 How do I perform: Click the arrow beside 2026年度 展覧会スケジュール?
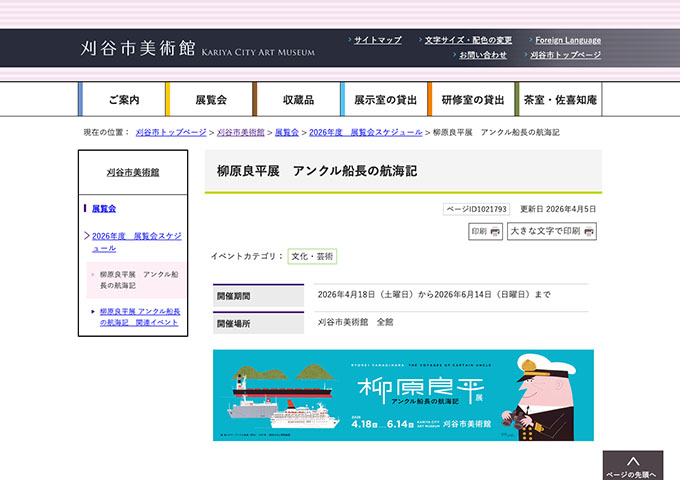click(x=87, y=236)
